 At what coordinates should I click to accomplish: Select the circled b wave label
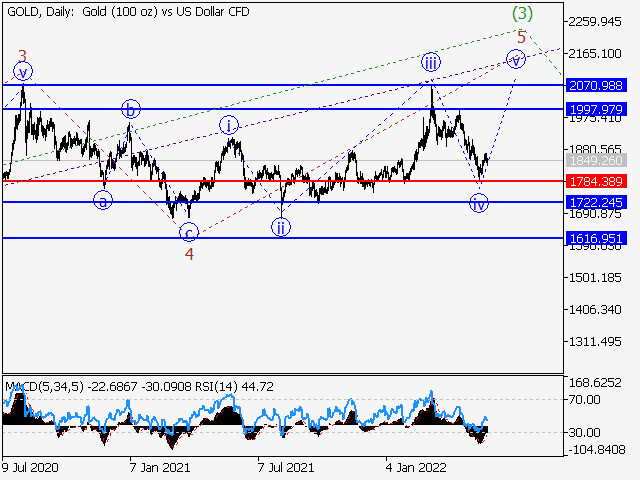pyautogui.click(x=131, y=109)
